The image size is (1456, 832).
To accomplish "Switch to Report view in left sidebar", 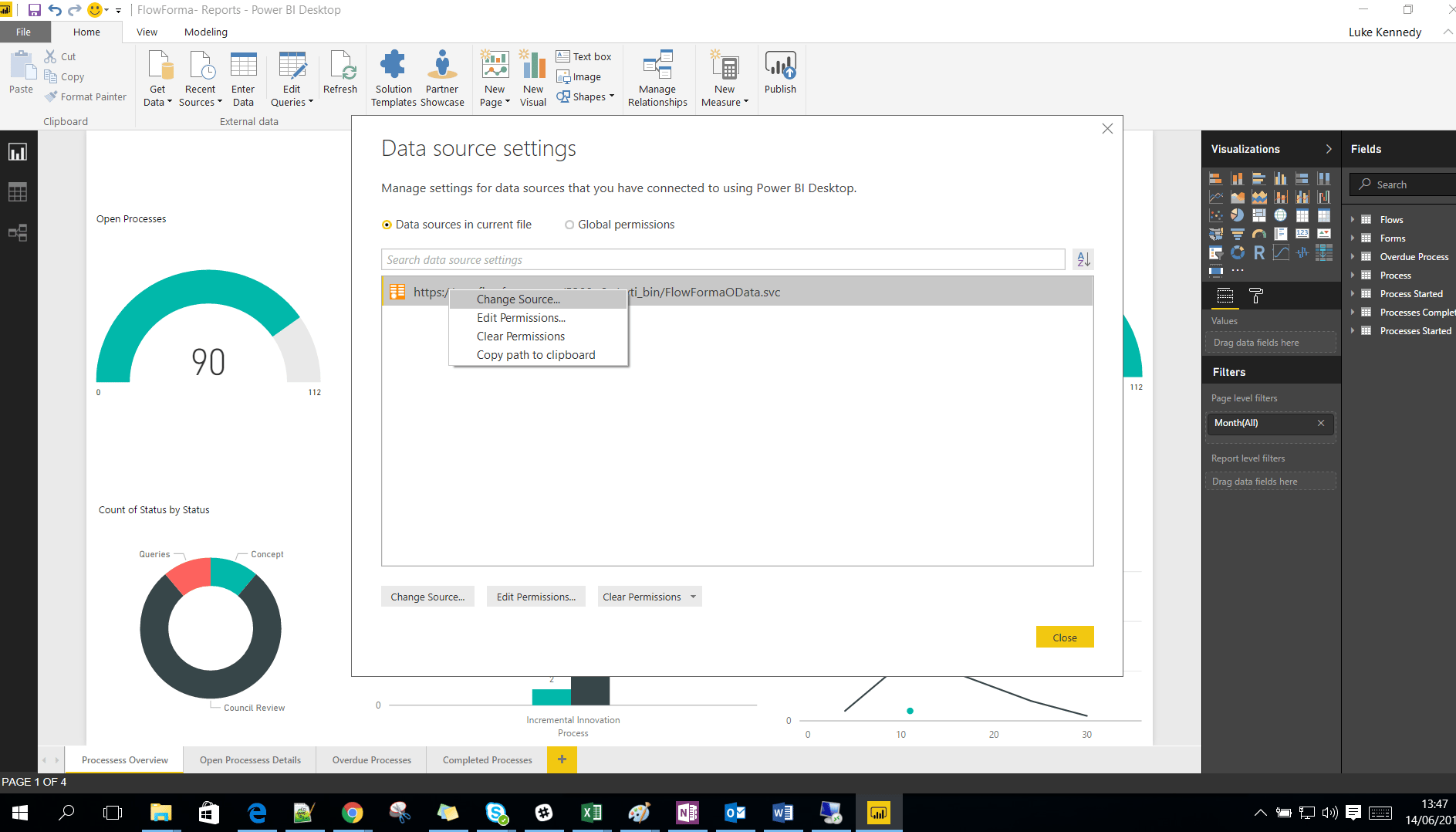I will click(18, 152).
